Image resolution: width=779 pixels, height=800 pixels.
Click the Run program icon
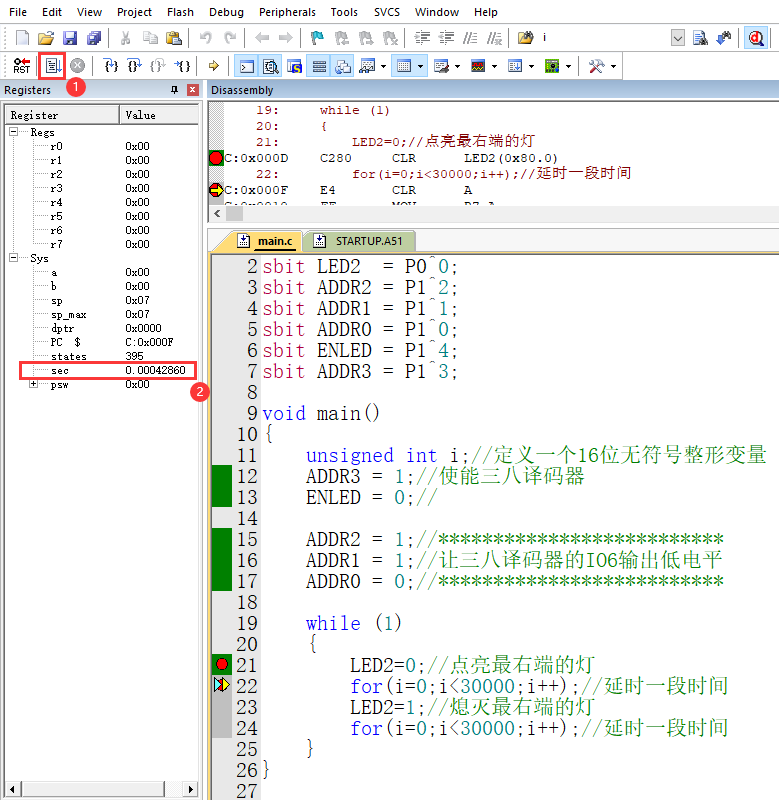coord(52,66)
